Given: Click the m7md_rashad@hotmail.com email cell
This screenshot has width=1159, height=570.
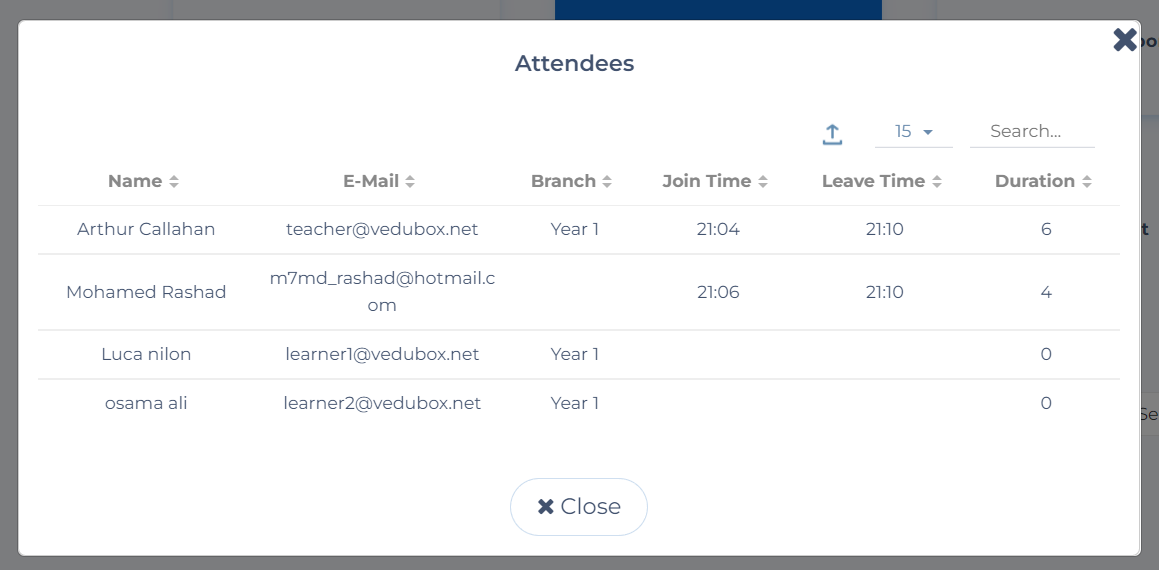Looking at the screenshot, I should (382, 292).
